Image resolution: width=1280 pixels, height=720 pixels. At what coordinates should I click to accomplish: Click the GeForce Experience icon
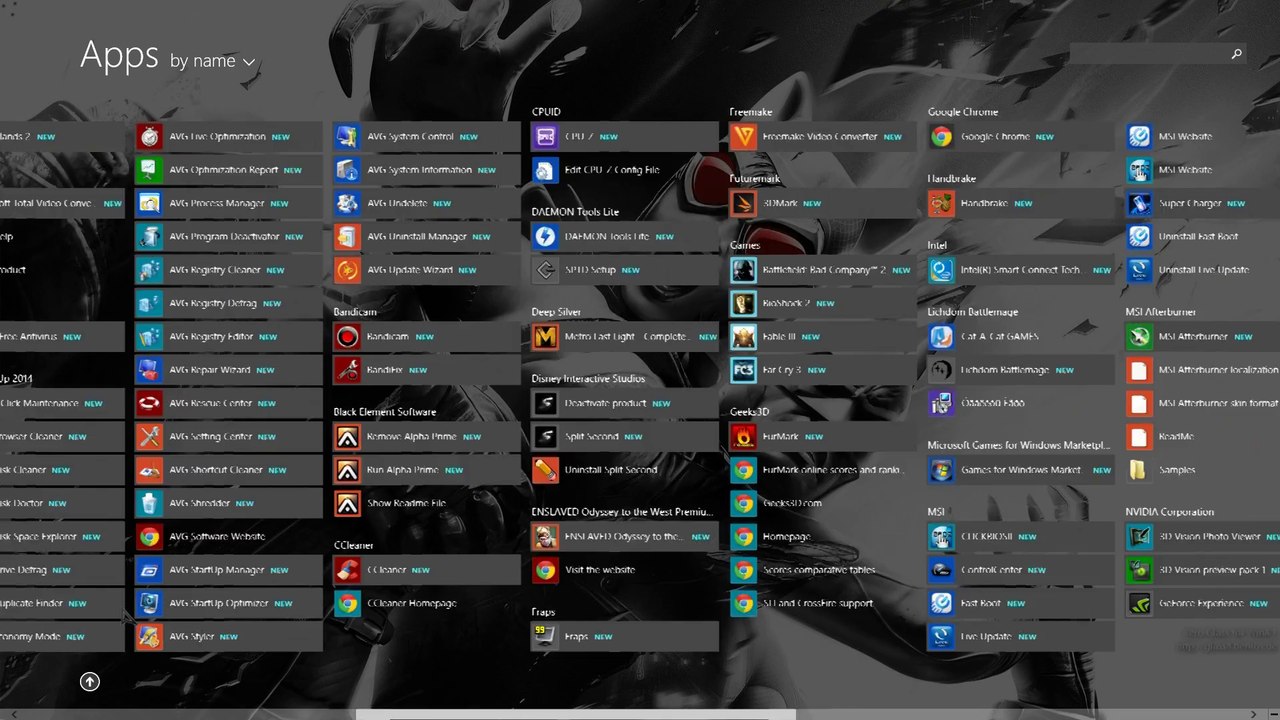coord(1139,604)
